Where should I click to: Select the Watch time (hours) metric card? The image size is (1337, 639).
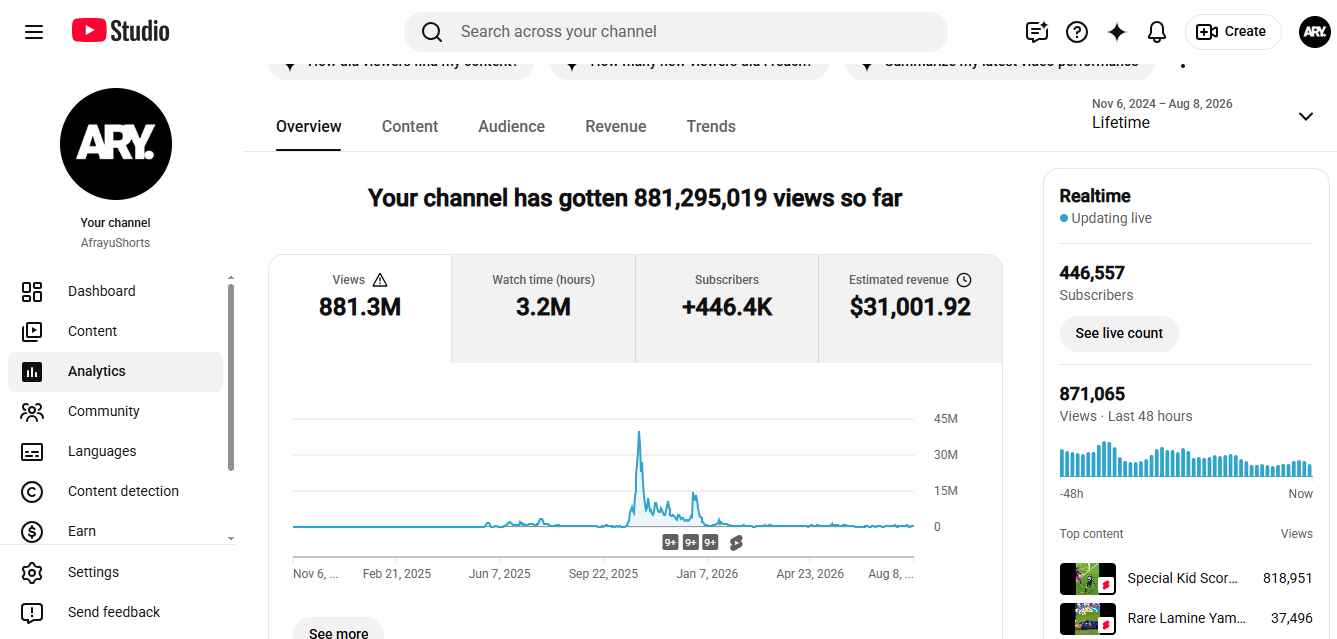[543, 308]
